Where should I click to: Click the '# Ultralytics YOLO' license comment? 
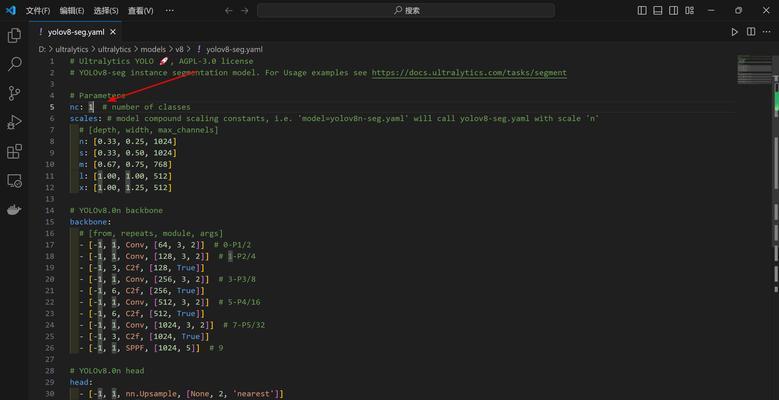click(x=161, y=61)
